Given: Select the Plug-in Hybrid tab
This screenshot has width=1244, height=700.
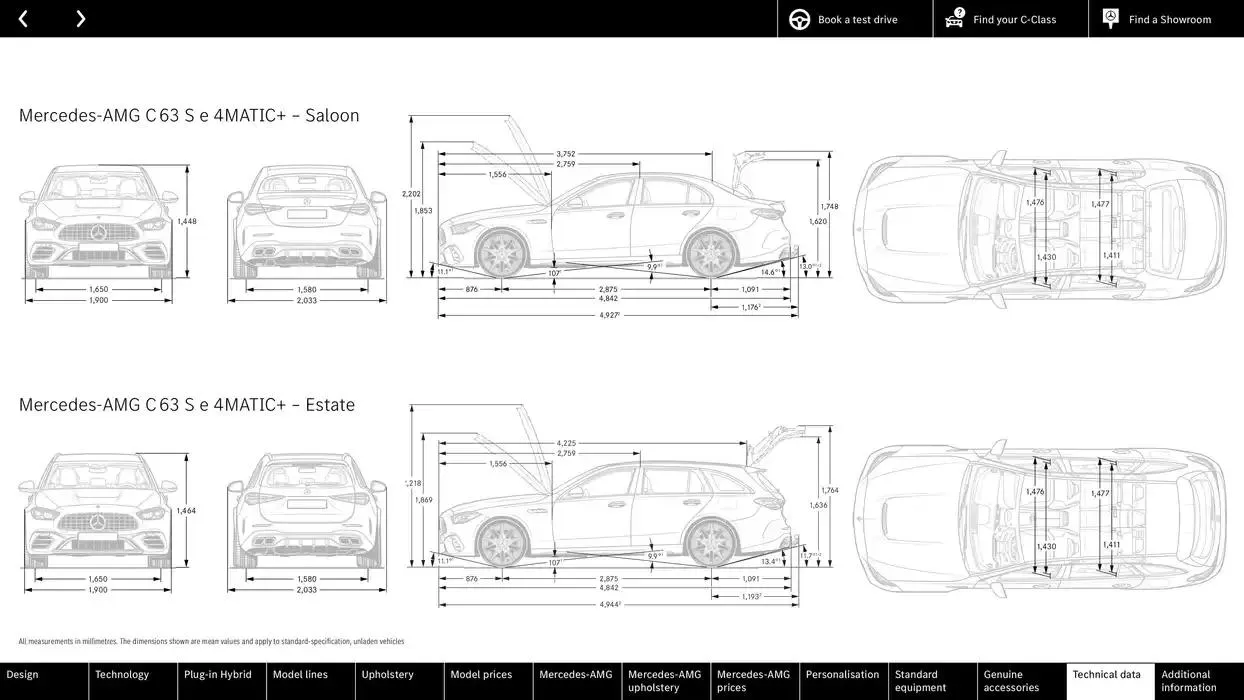Looking at the screenshot, I should point(220,674).
